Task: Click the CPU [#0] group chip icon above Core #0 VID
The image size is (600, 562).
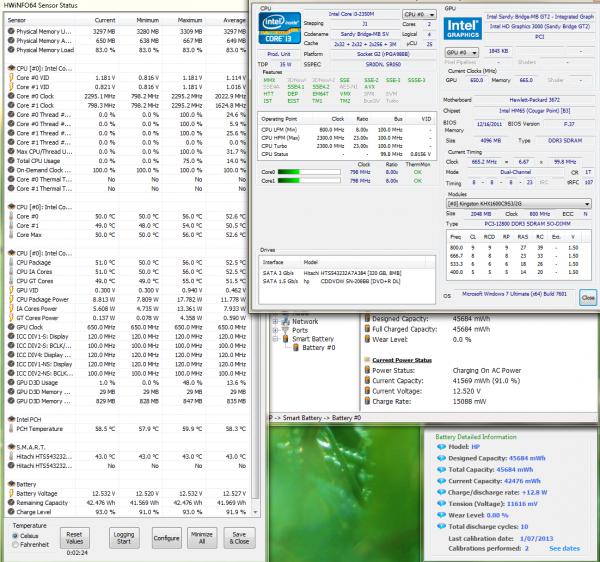Action: click(x=11, y=68)
